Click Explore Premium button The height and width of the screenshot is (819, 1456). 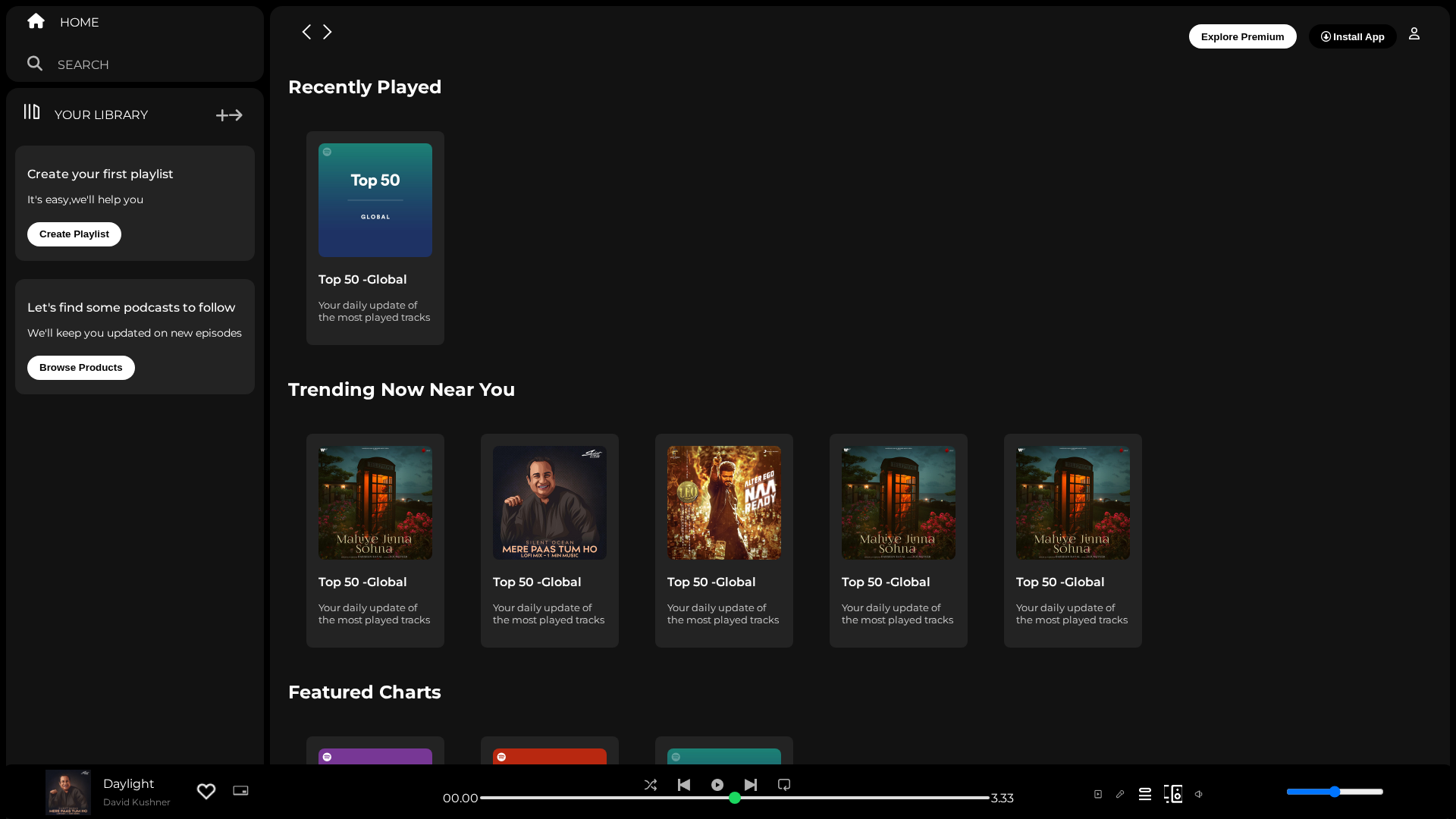[1243, 36]
